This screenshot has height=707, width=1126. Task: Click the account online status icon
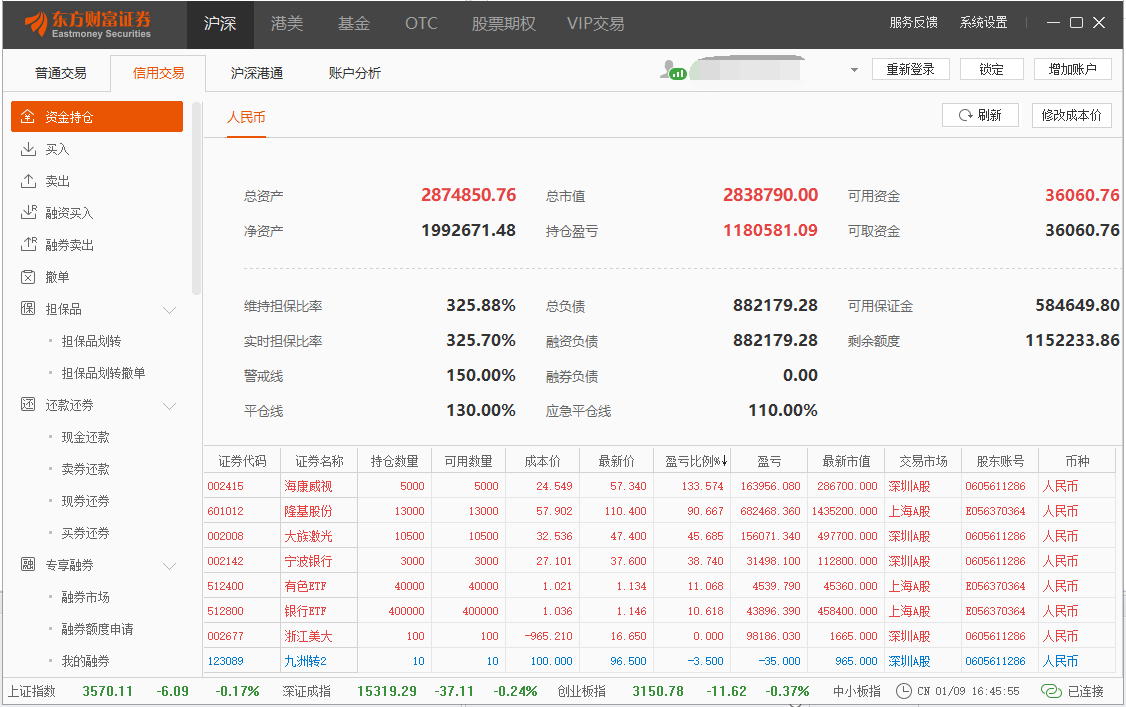pyautogui.click(x=674, y=70)
